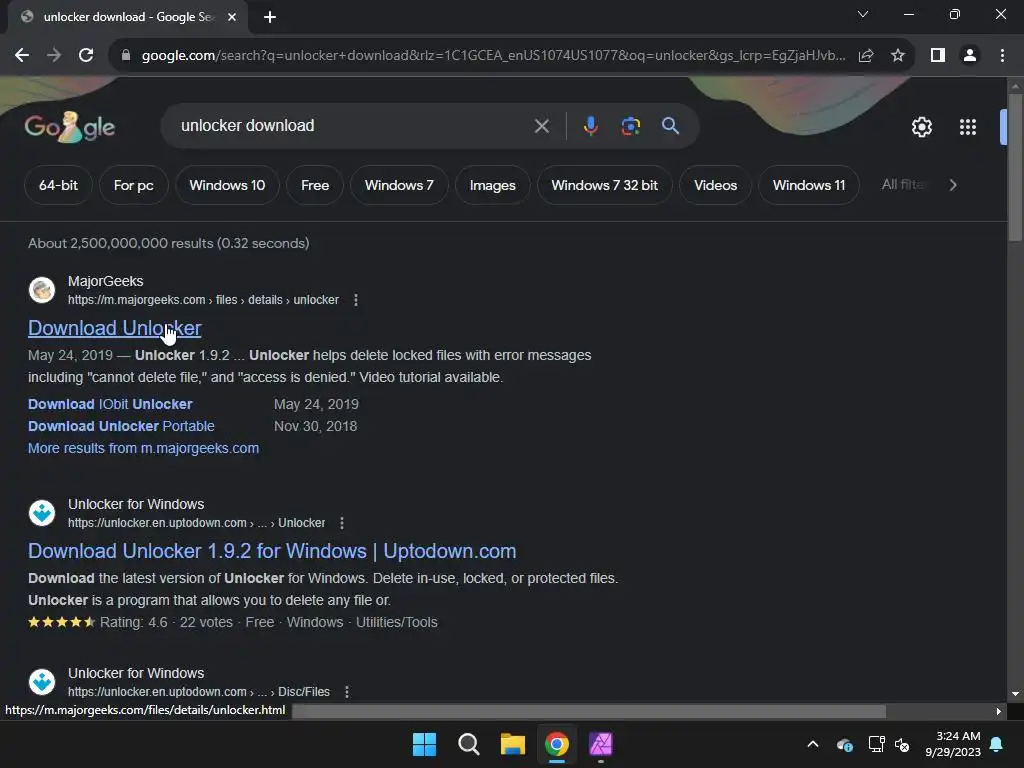Open more options for Uptodown Unlocker result
Screen dimensions: 1024x768
point(342,523)
